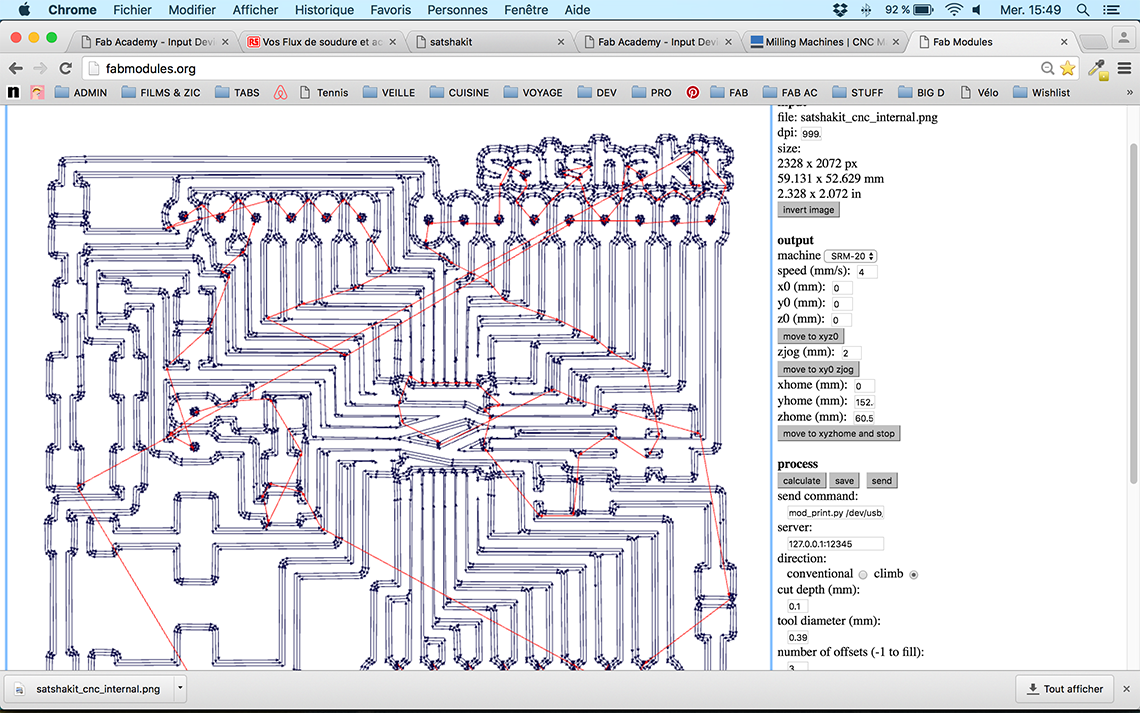
Task: Open the machine SRM-20 dropdown
Action: click(x=851, y=256)
